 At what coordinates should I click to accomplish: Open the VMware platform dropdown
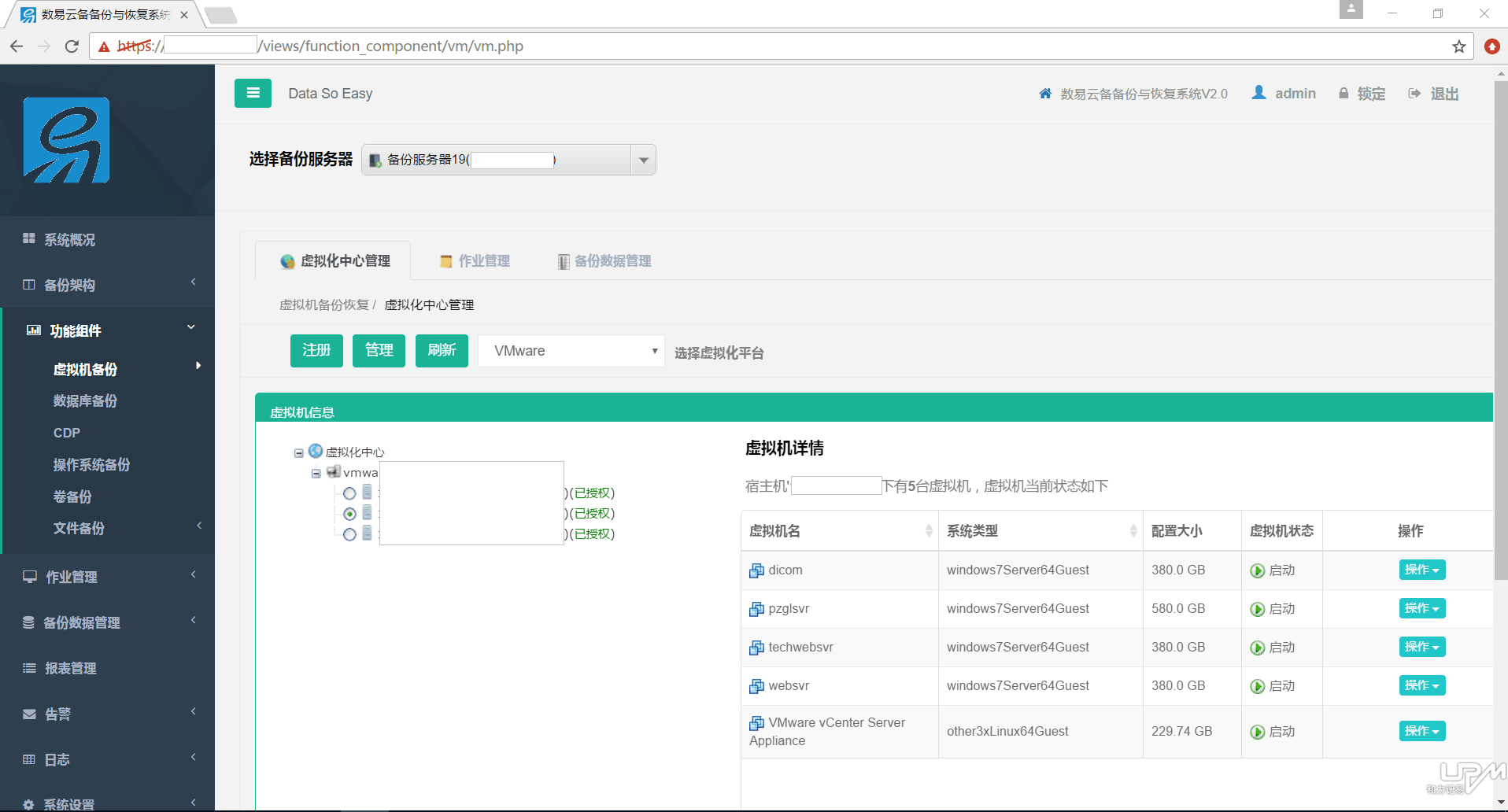pyautogui.click(x=571, y=351)
